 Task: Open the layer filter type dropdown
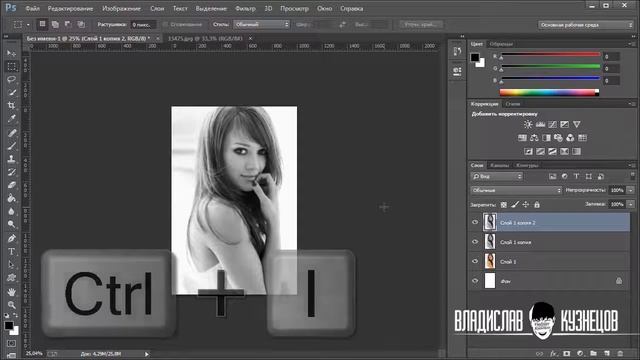click(x=497, y=176)
